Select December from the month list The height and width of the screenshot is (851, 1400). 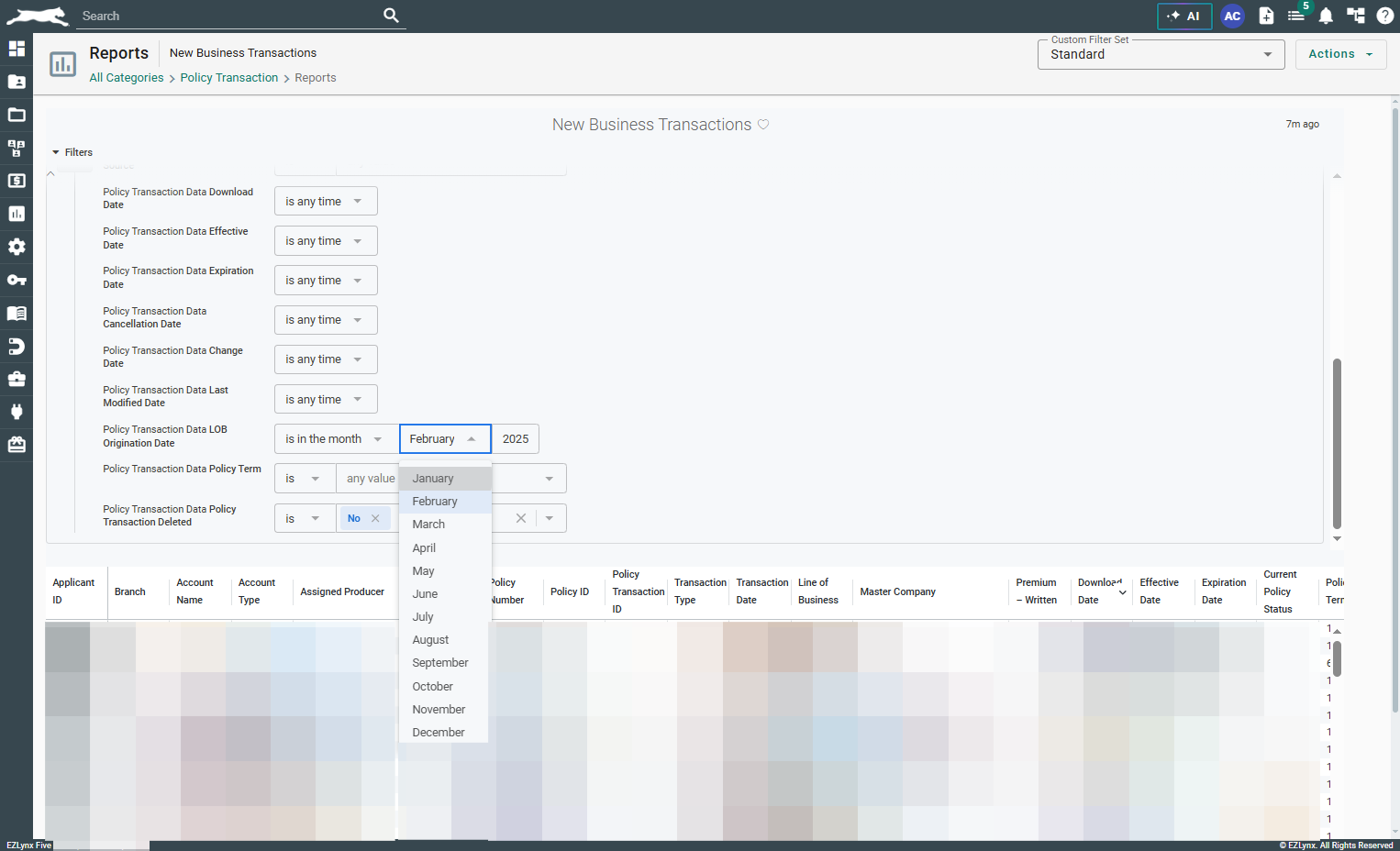[445, 733]
